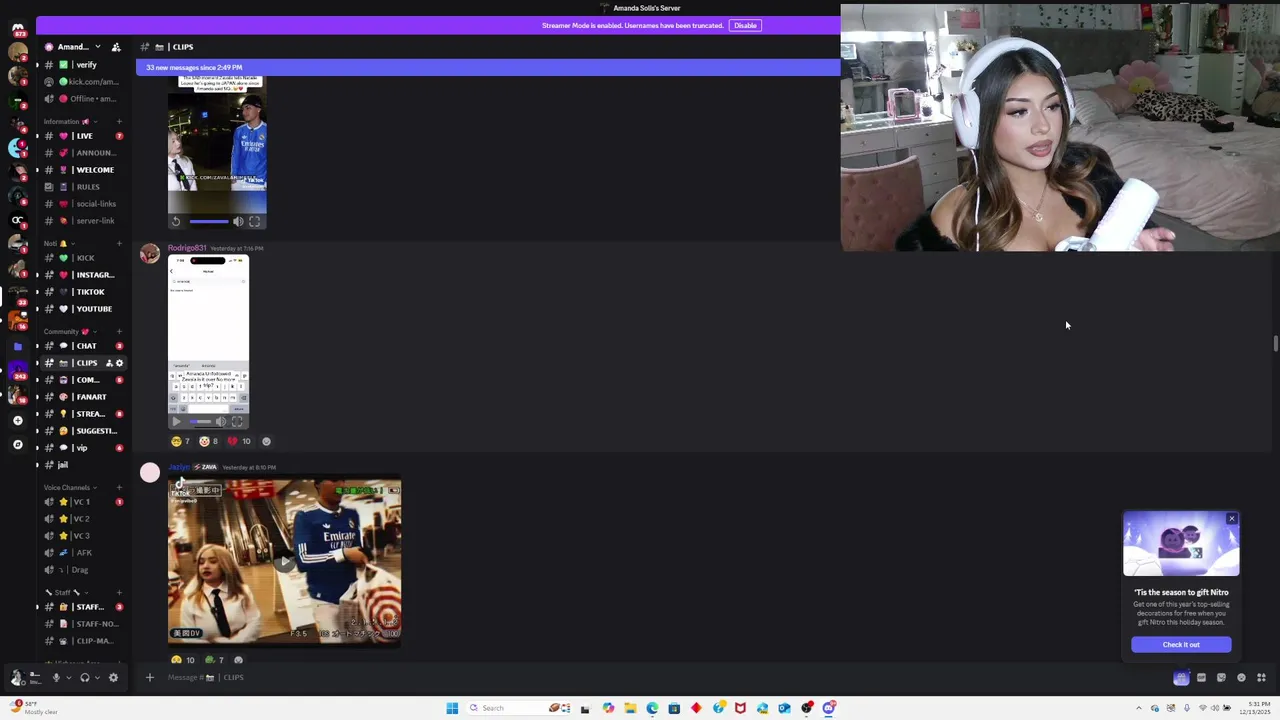Open the KICK notification channel

pyautogui.click(x=82, y=258)
